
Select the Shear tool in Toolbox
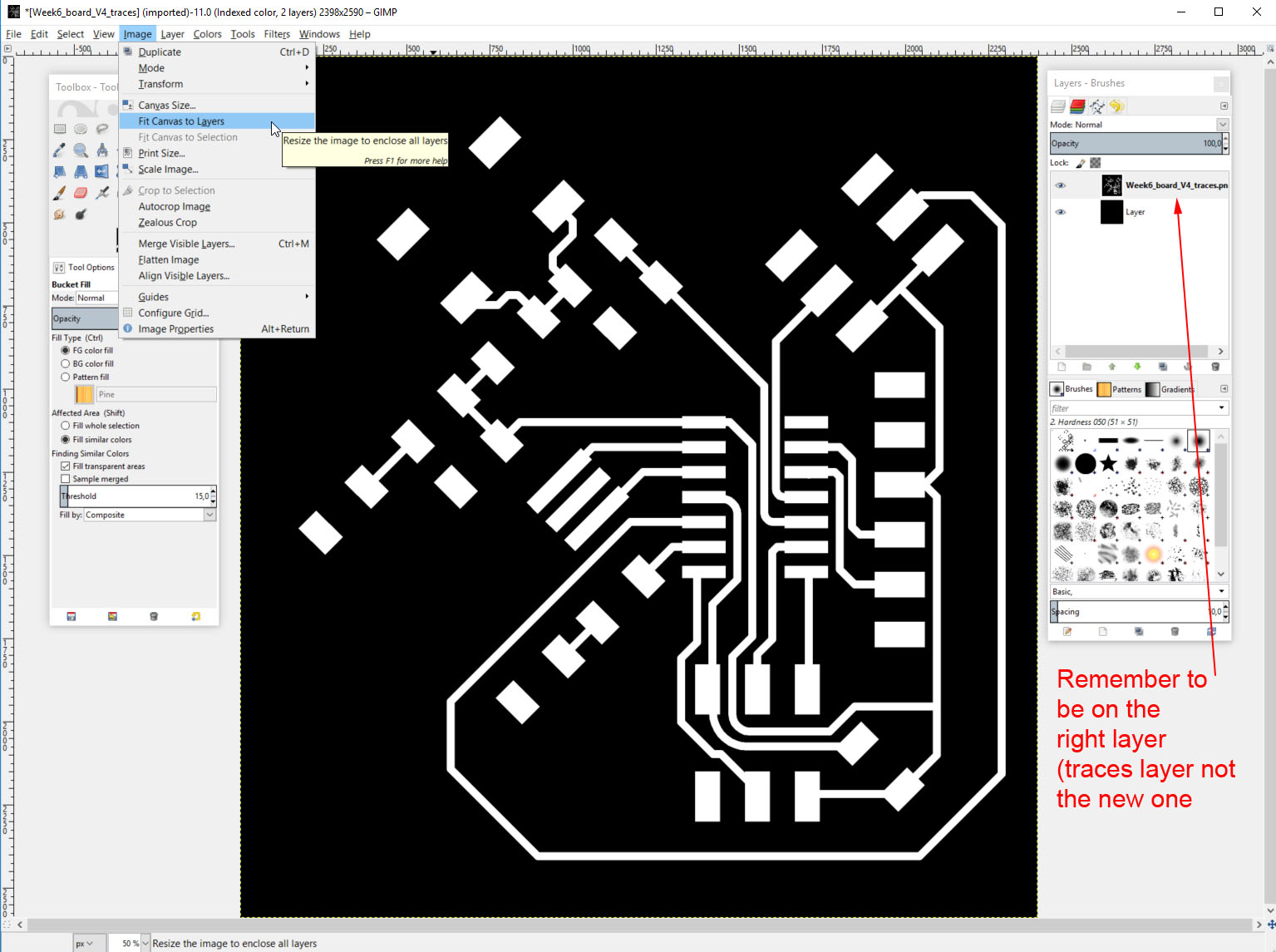60,171
